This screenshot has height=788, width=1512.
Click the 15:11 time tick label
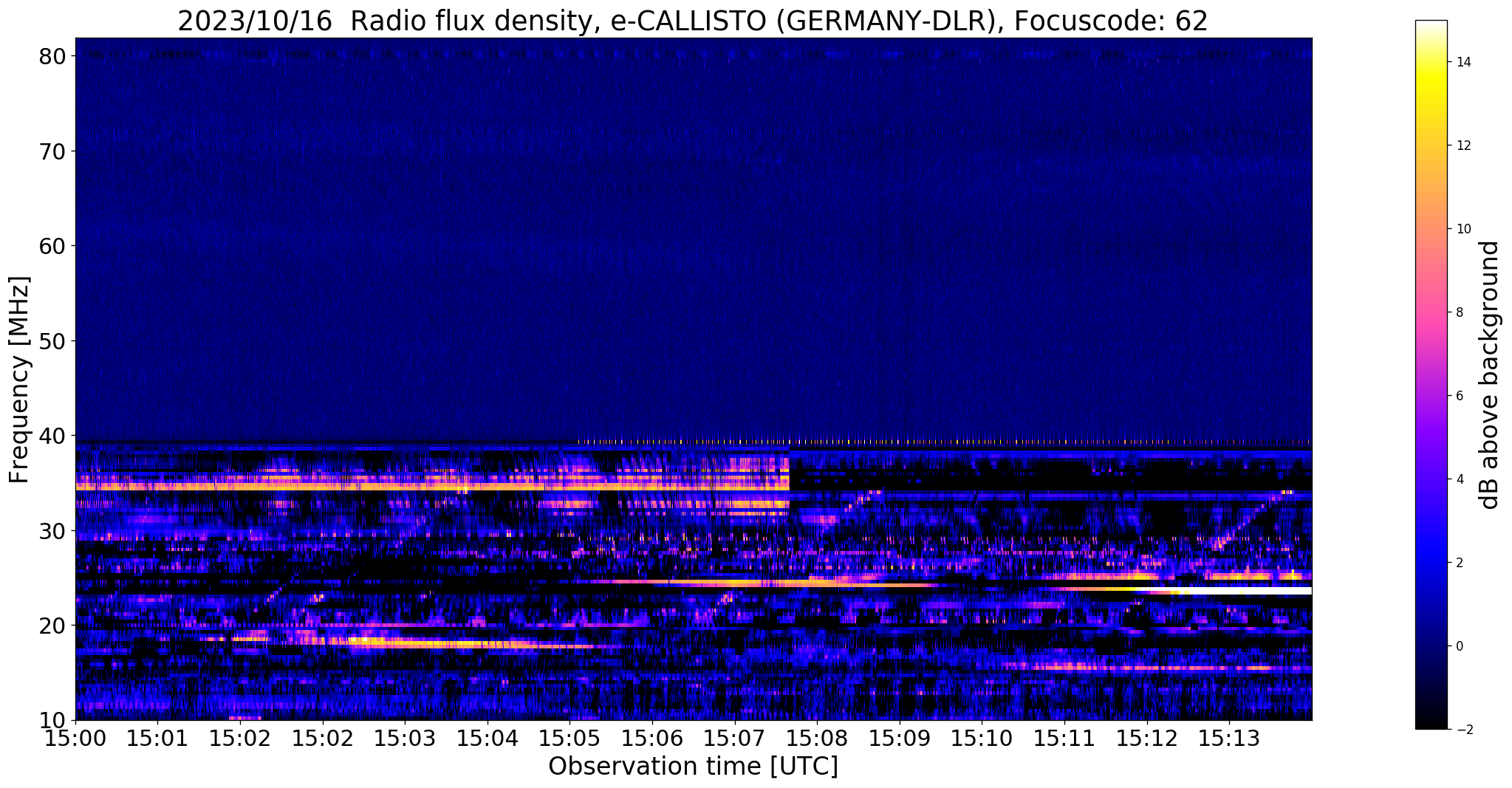(x=1064, y=739)
